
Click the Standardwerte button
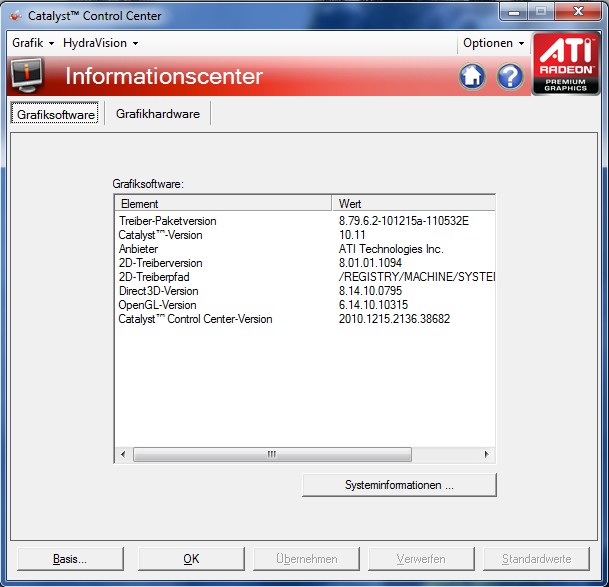coord(536,559)
